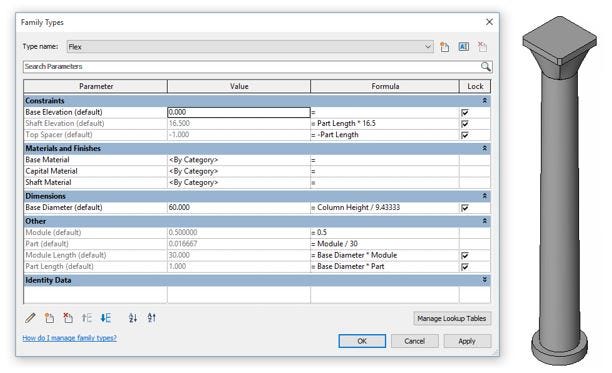Expand the Identity Data group
The image size is (612, 373).
click(x=484, y=280)
